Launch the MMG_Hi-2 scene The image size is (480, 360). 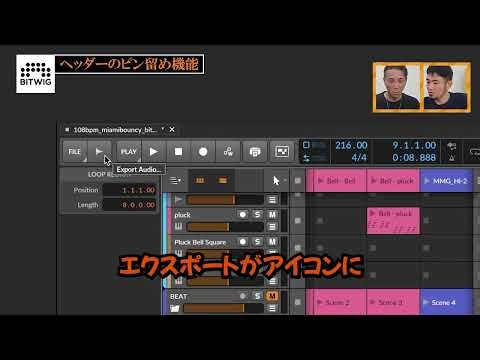coord(446,181)
